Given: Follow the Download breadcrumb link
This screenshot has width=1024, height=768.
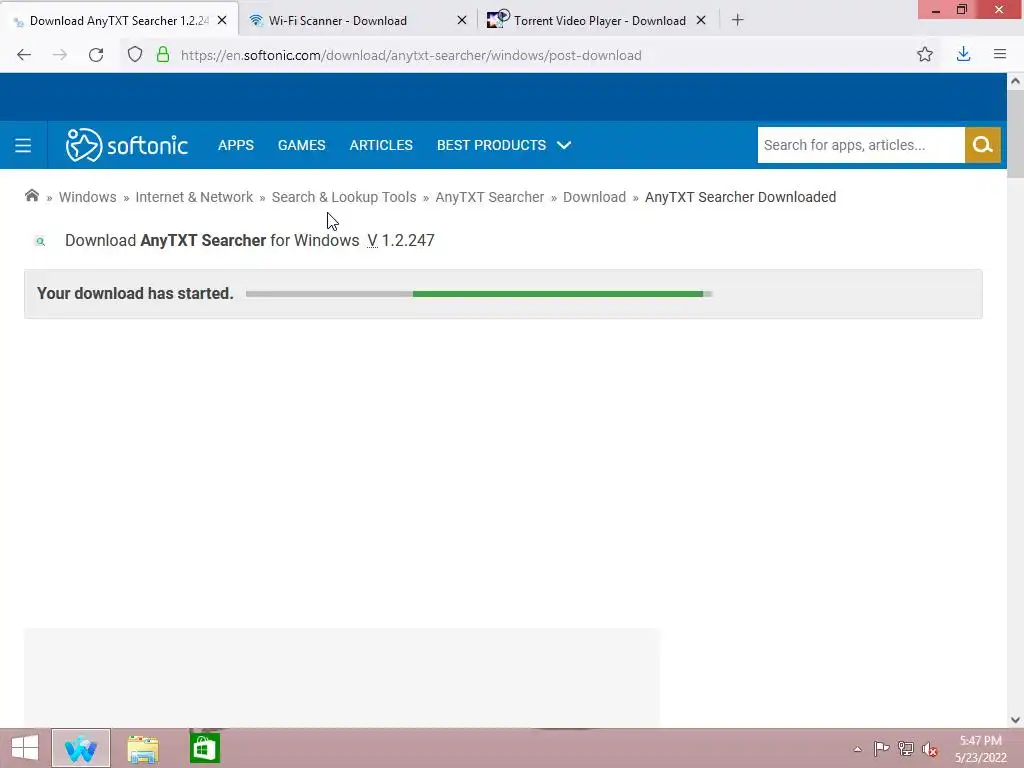Looking at the screenshot, I should (x=594, y=197).
